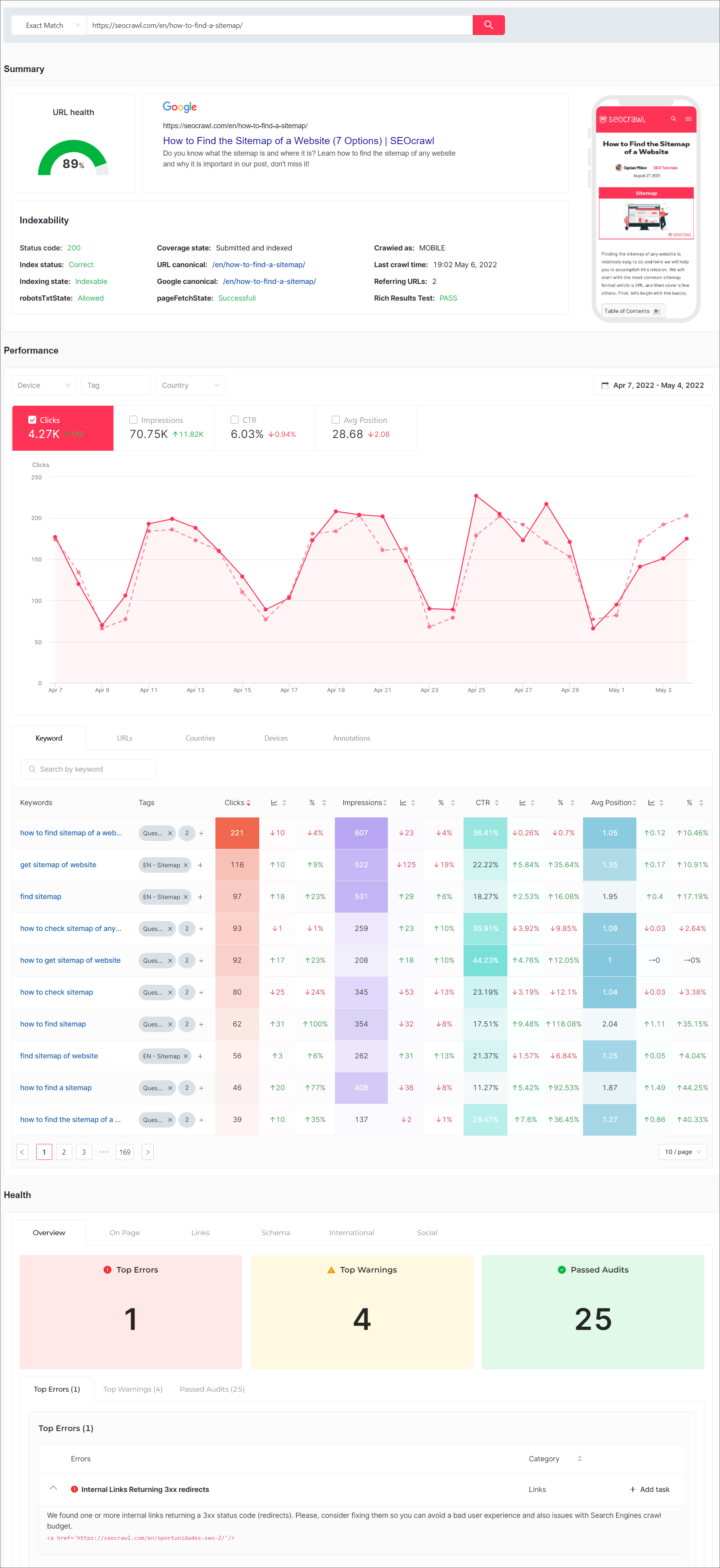Sort errors by Category column
The width and height of the screenshot is (720, 1568).
pyautogui.click(x=579, y=1459)
